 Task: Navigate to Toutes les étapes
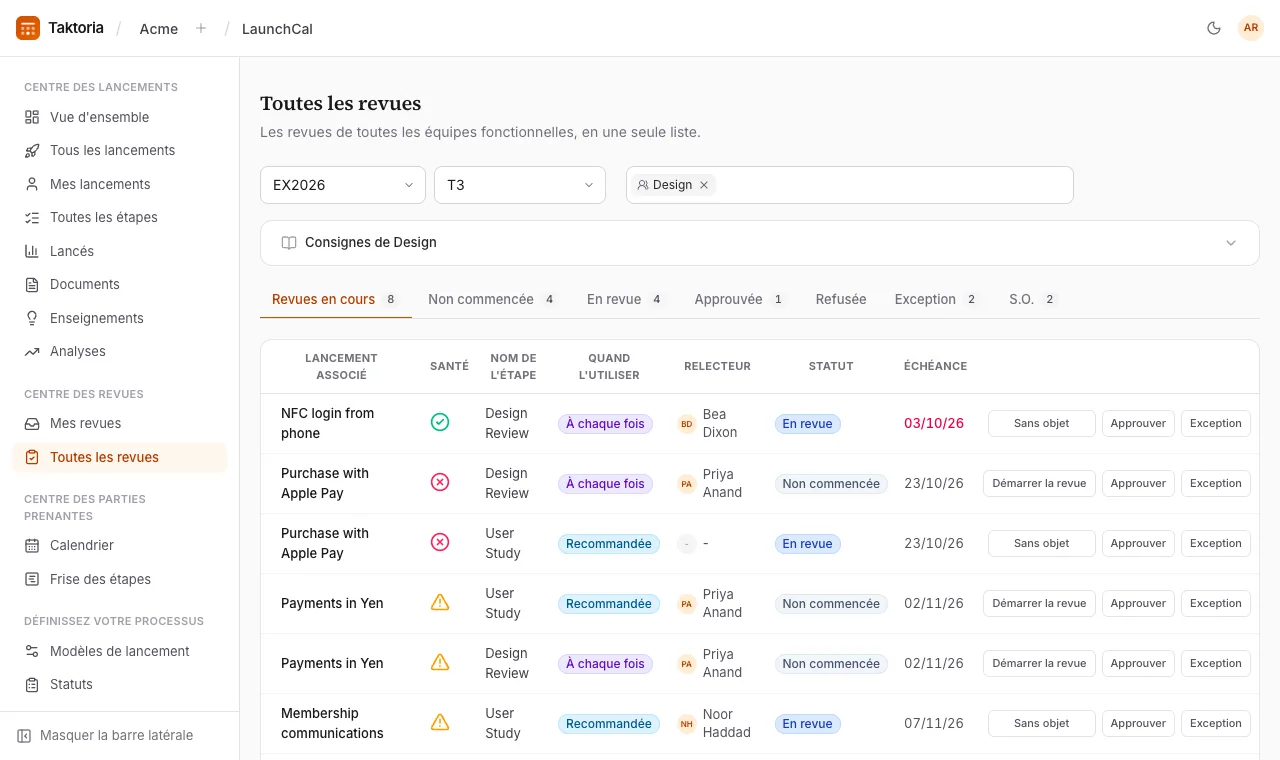[x=119, y=217]
